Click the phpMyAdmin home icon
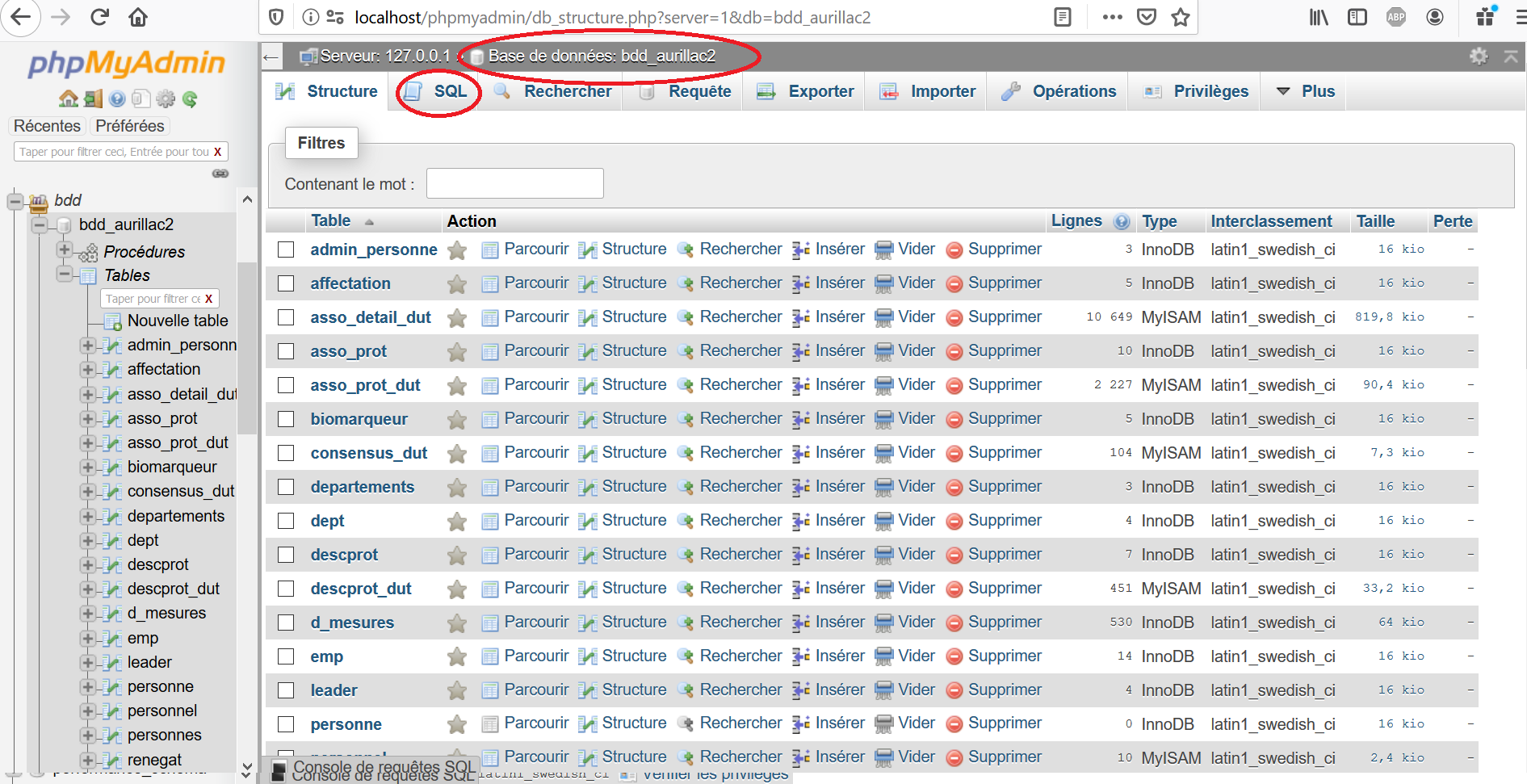Screen dimensions: 1527x784 [x=68, y=99]
